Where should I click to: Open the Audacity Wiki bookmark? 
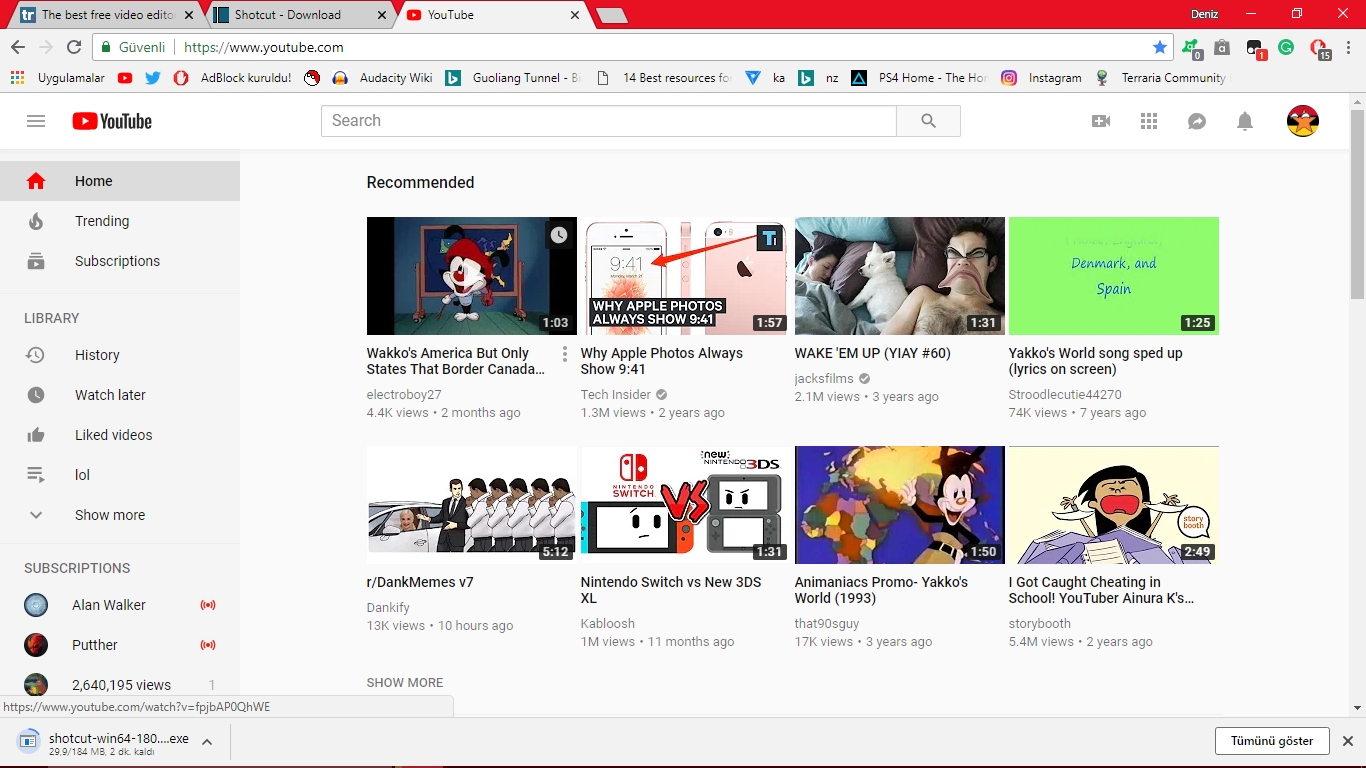382,78
